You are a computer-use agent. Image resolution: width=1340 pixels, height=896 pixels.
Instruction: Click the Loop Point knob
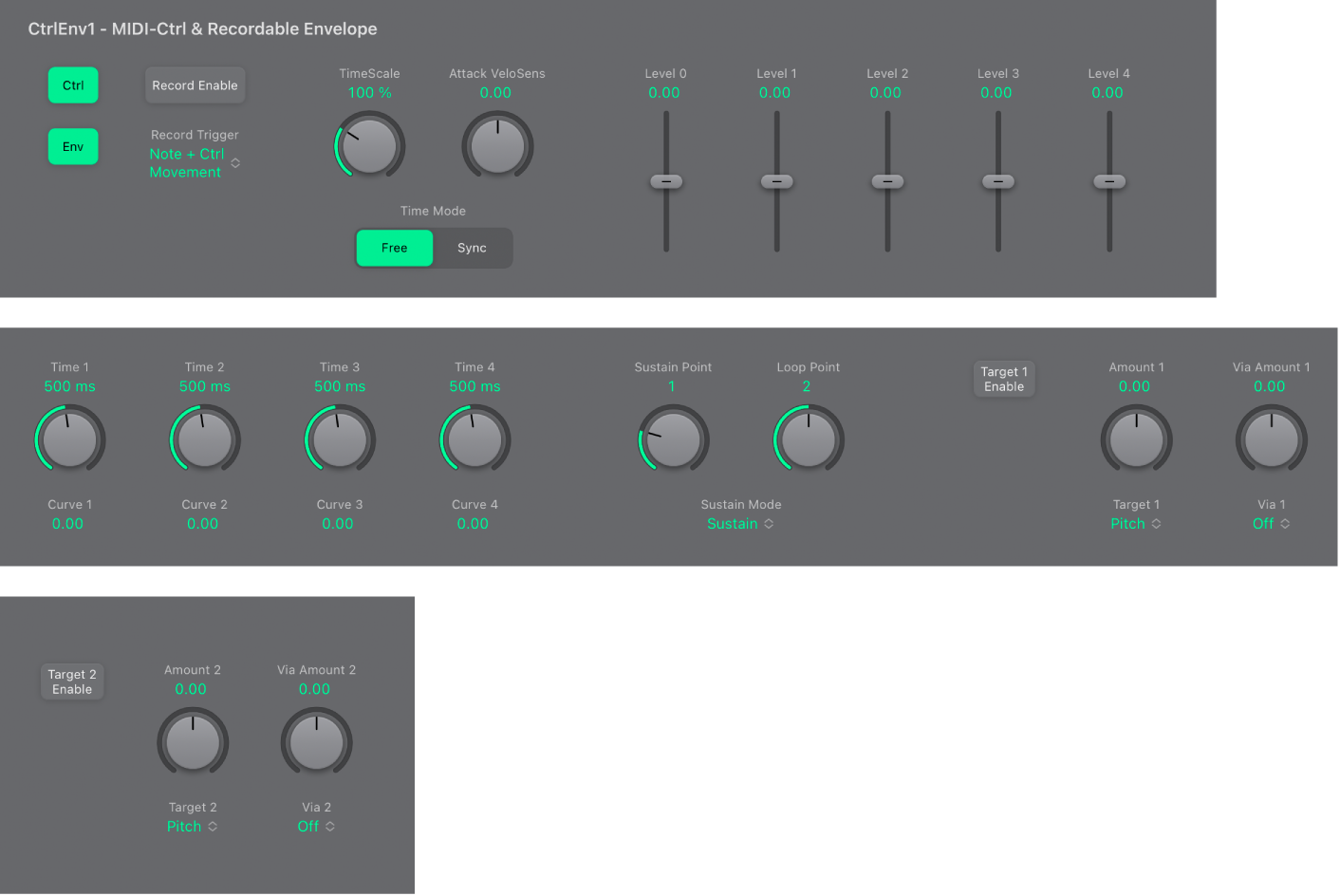[x=809, y=439]
